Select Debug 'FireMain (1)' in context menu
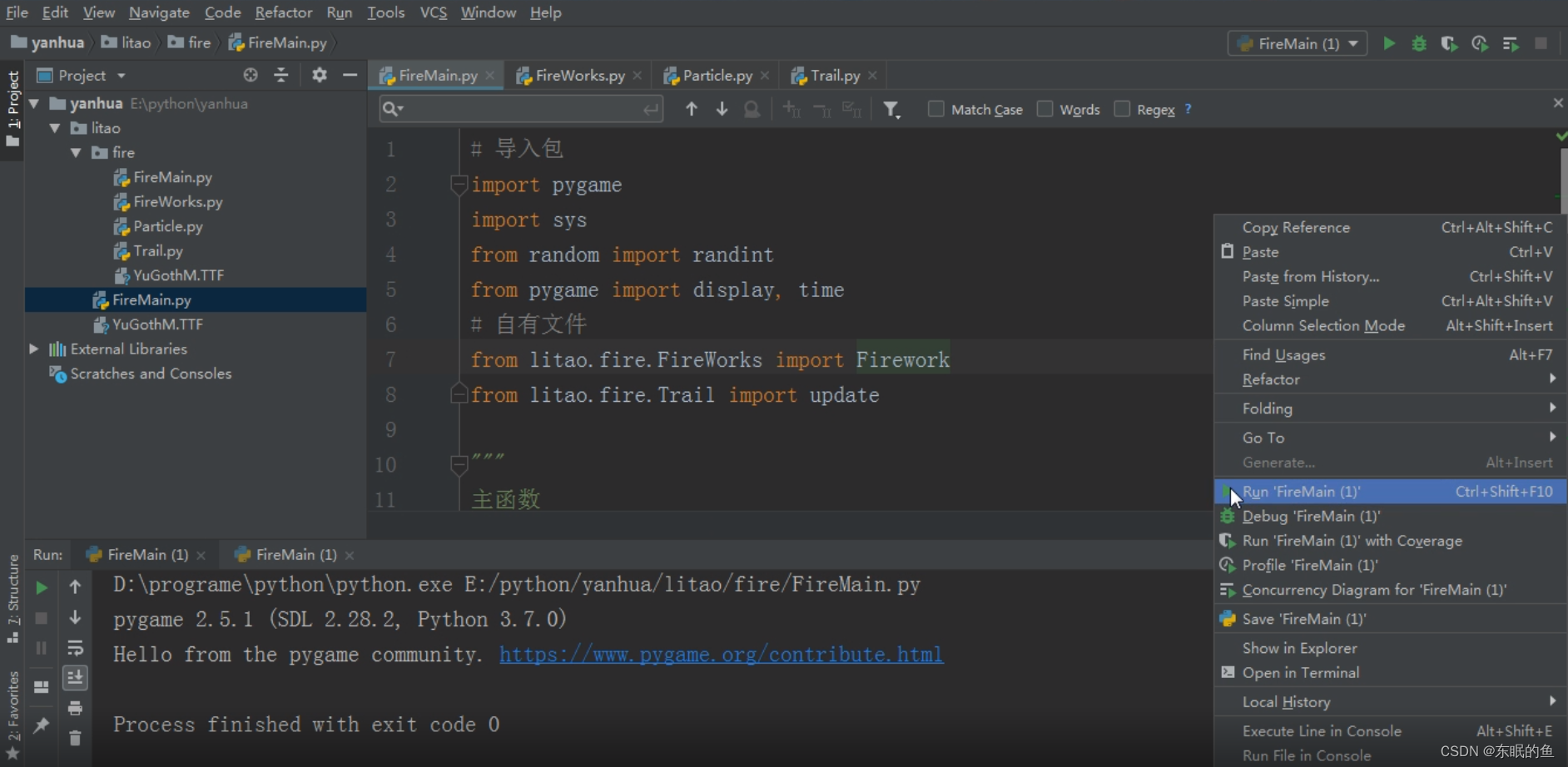The width and height of the screenshot is (1568, 767). coord(1390,517)
